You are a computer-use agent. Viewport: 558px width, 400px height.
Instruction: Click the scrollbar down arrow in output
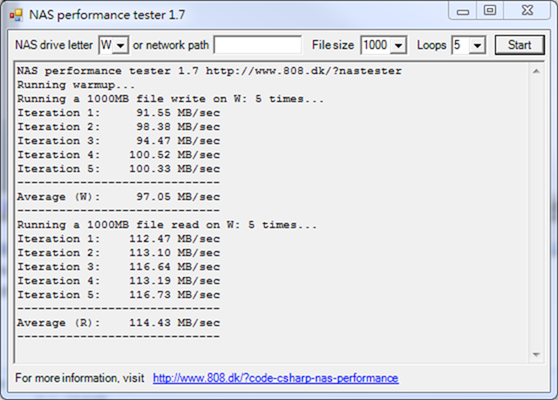[537, 354]
